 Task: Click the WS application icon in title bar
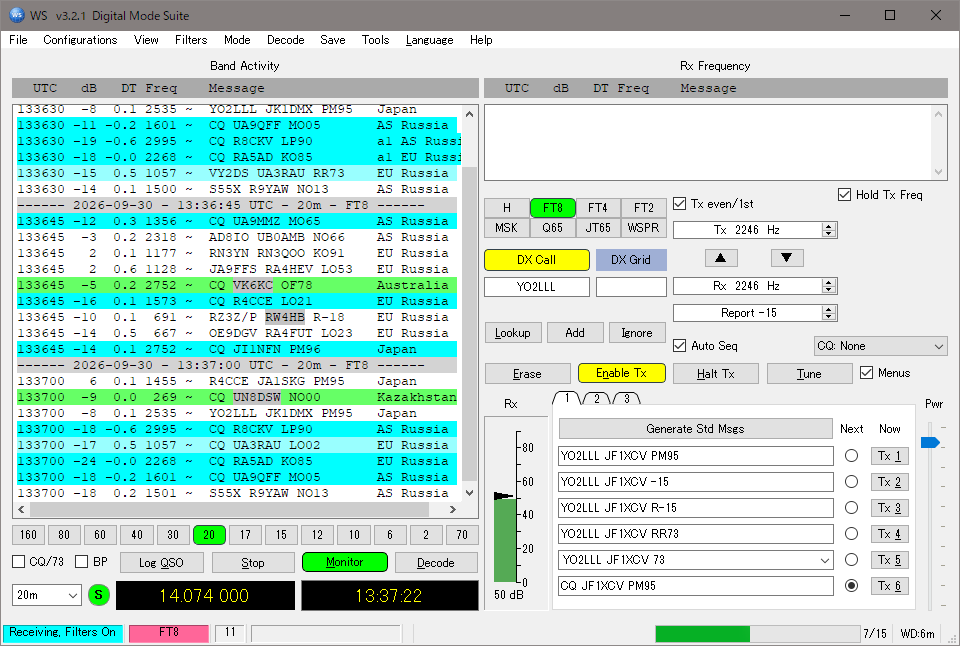[17, 15]
